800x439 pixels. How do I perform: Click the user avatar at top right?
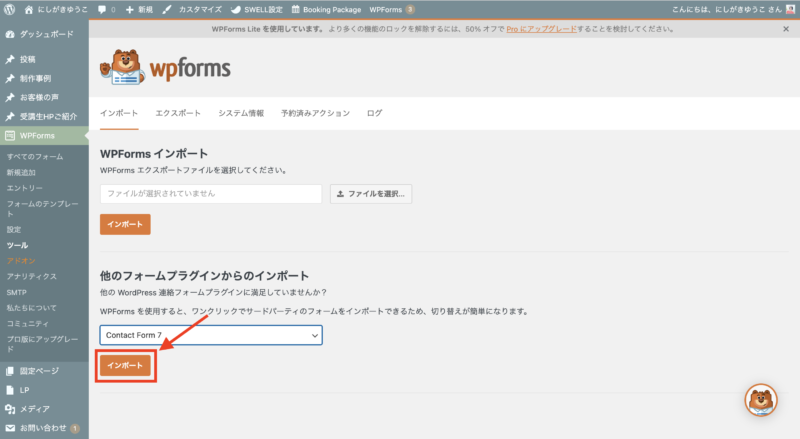[x=790, y=9]
